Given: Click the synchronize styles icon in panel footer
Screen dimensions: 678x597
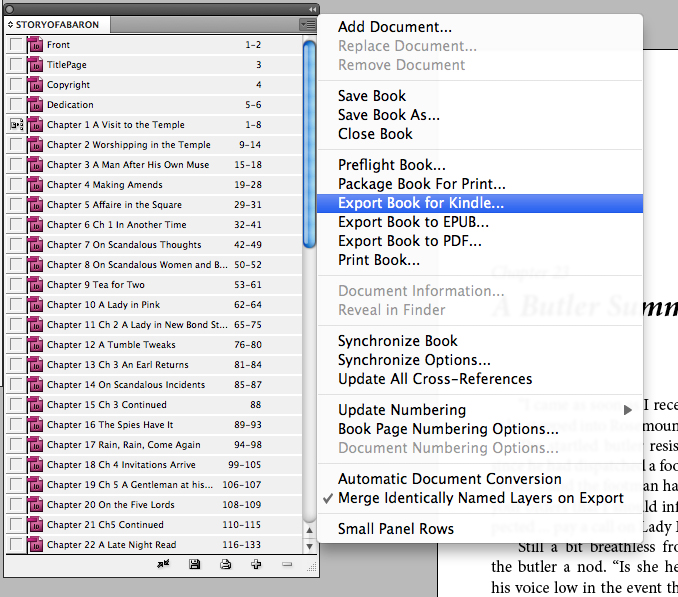Looking at the screenshot, I should [164, 565].
